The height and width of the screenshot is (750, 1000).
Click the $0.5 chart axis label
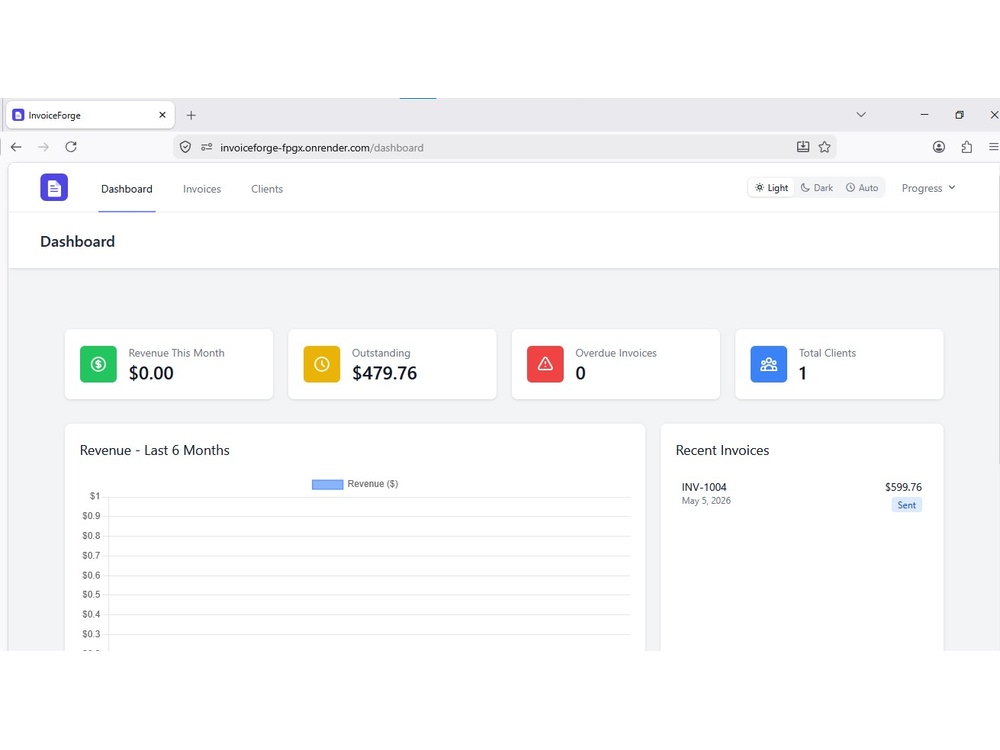tap(91, 594)
